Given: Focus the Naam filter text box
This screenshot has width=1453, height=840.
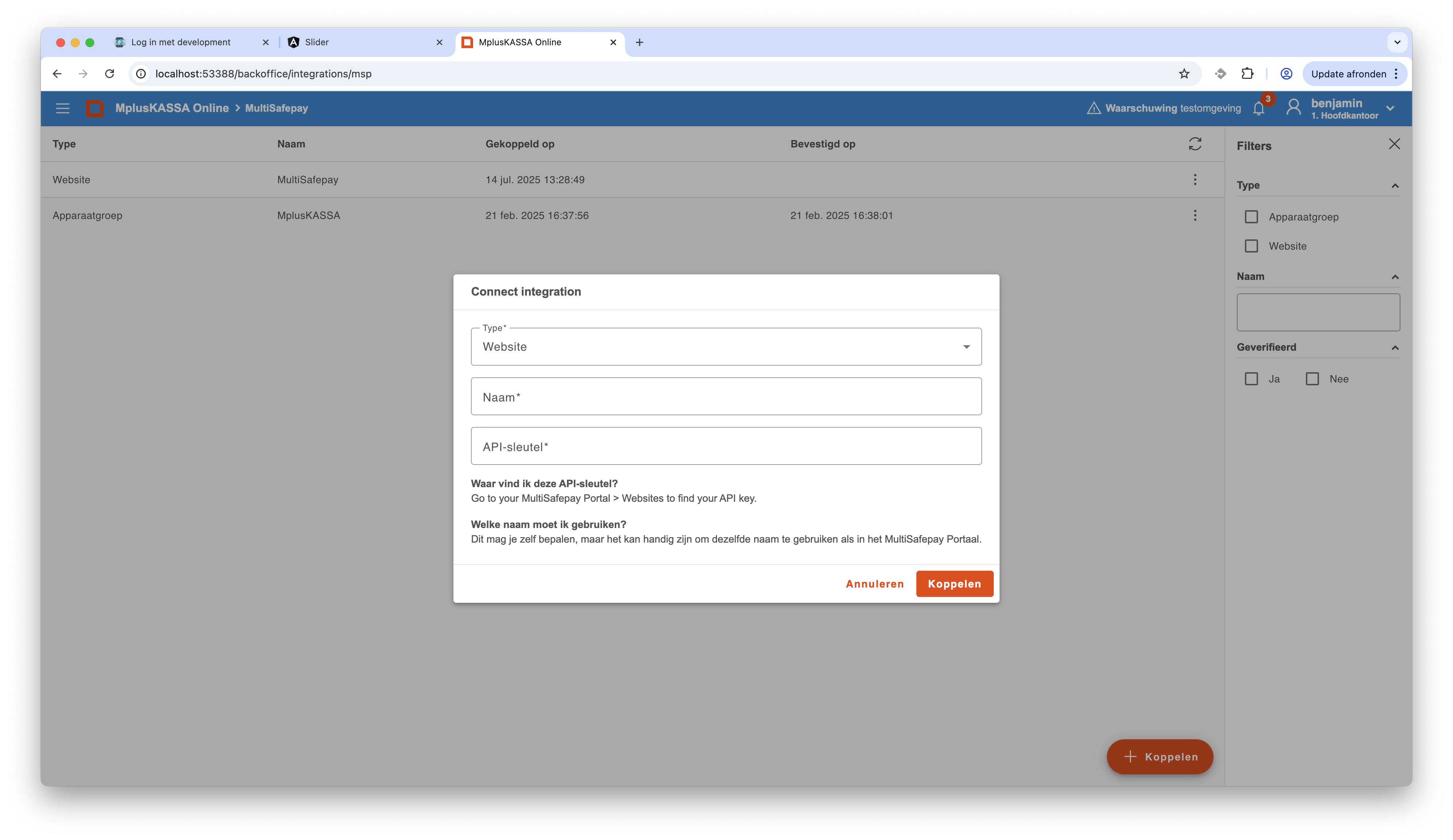Looking at the screenshot, I should [1318, 313].
